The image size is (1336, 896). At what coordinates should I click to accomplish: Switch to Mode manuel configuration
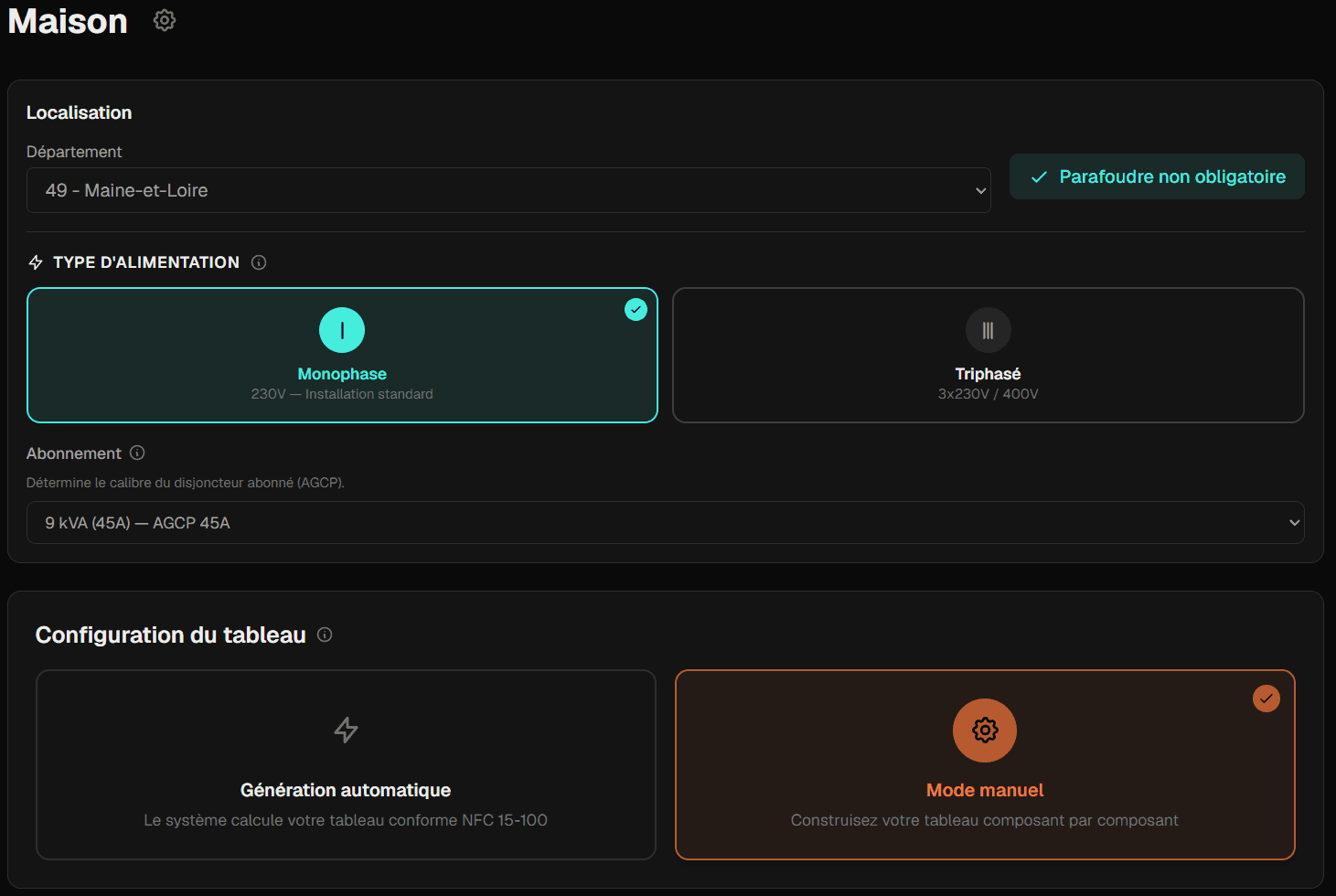click(985, 765)
